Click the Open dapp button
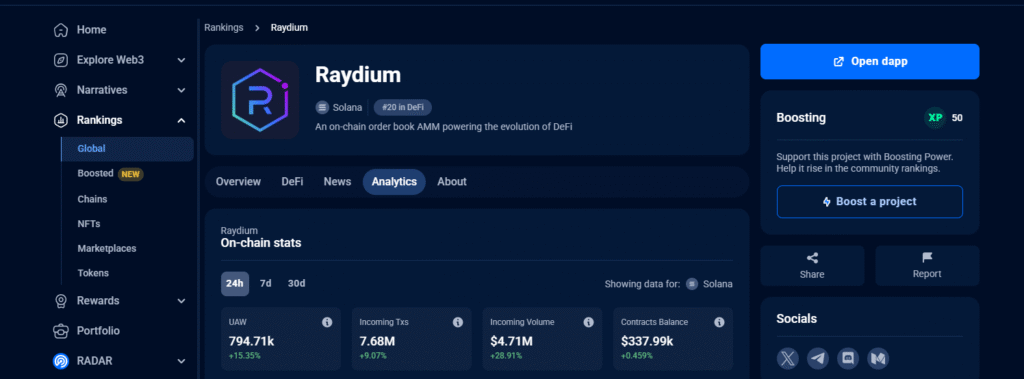Viewport: 1024px width, 379px height. click(x=870, y=61)
